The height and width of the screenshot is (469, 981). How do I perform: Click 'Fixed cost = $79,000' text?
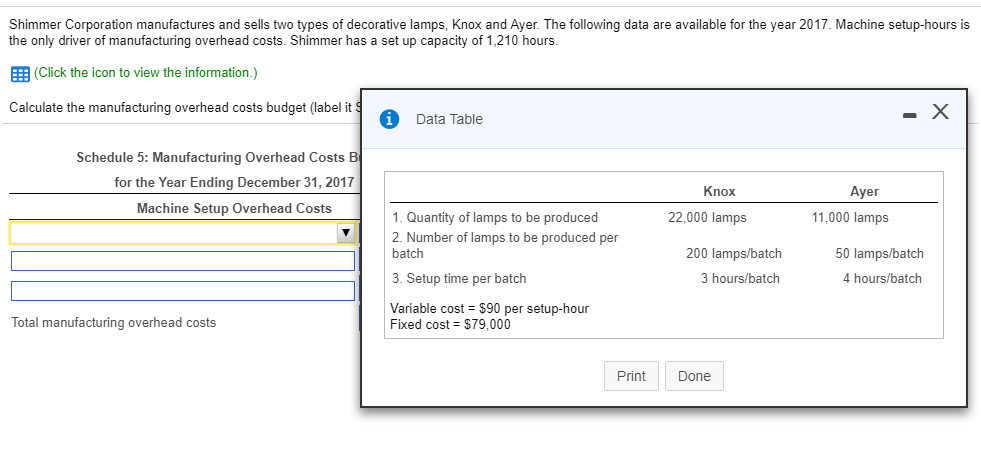(x=450, y=325)
